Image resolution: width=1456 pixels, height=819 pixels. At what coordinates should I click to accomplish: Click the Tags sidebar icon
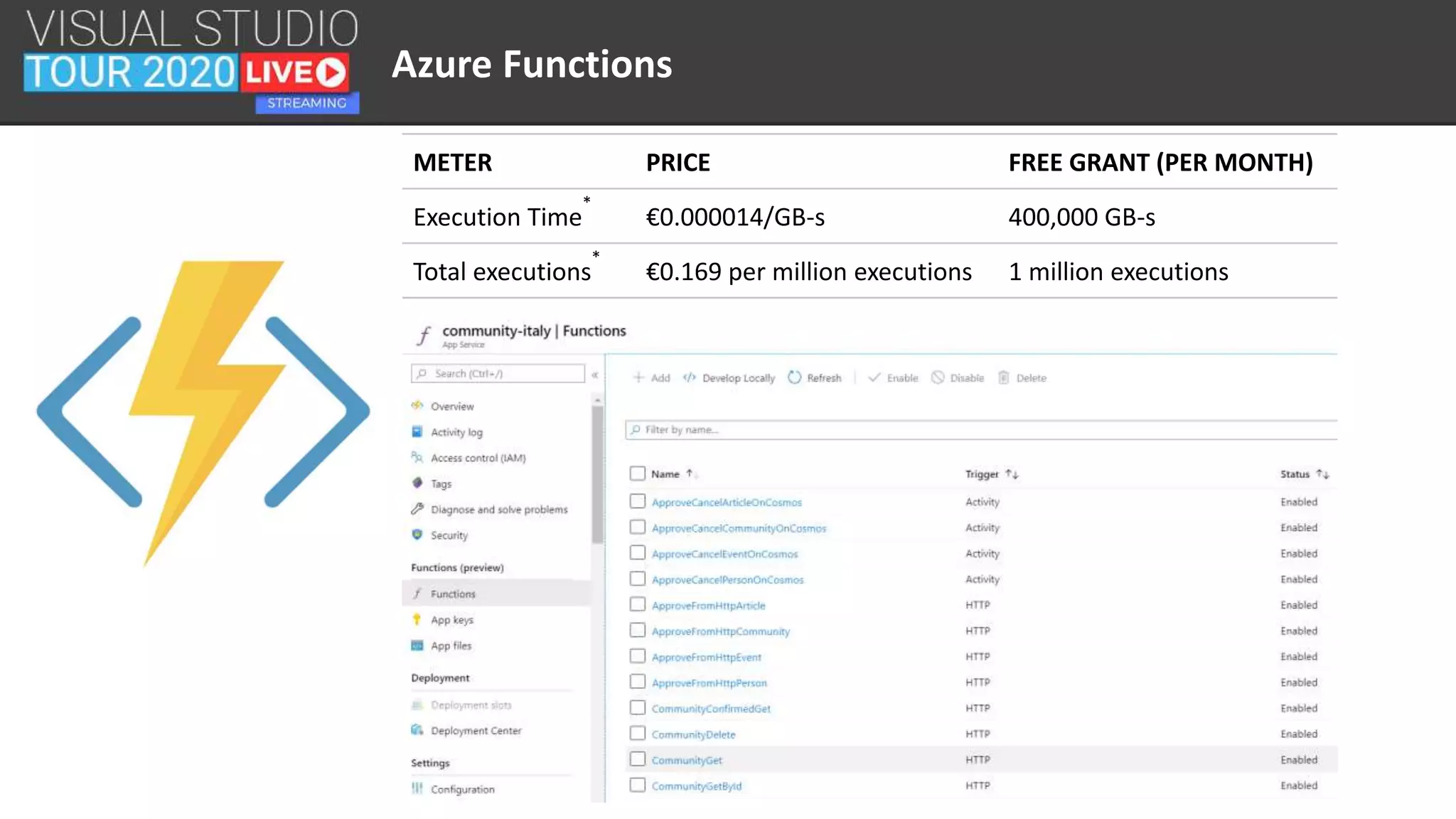point(417,483)
